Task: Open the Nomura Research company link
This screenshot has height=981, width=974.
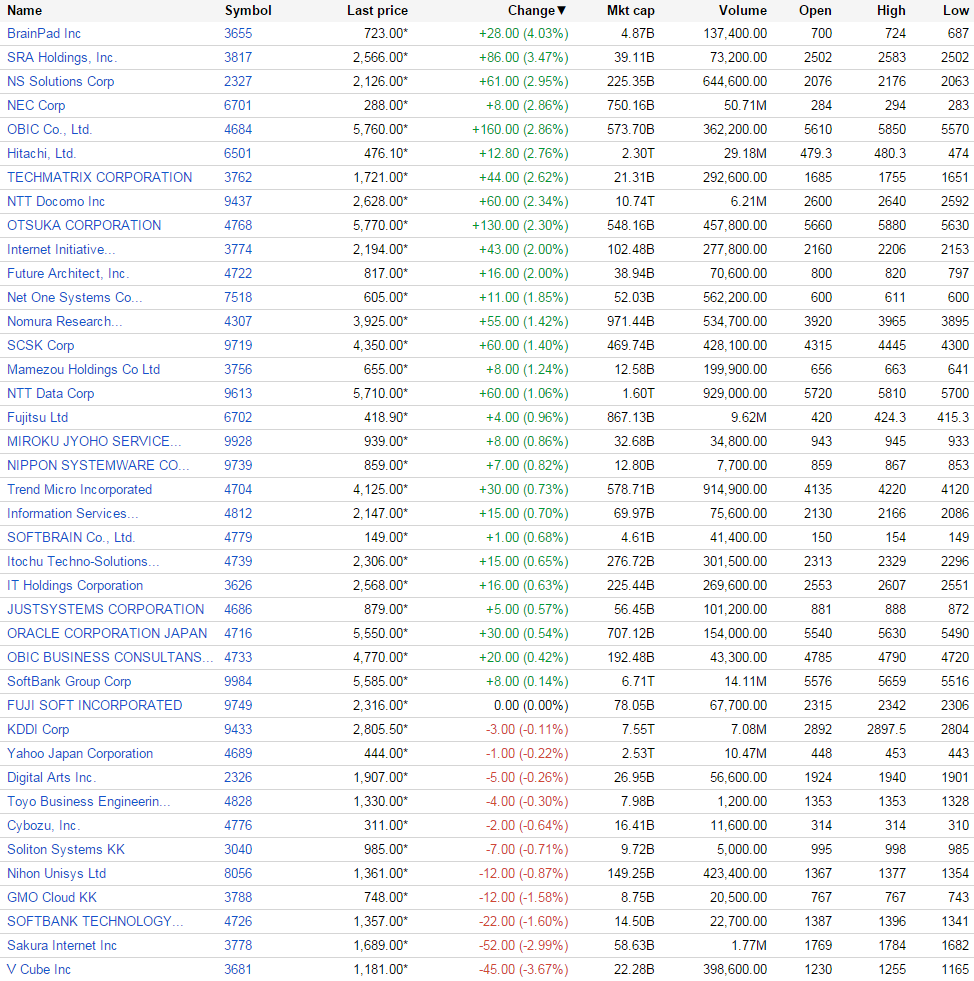Action: (x=64, y=321)
